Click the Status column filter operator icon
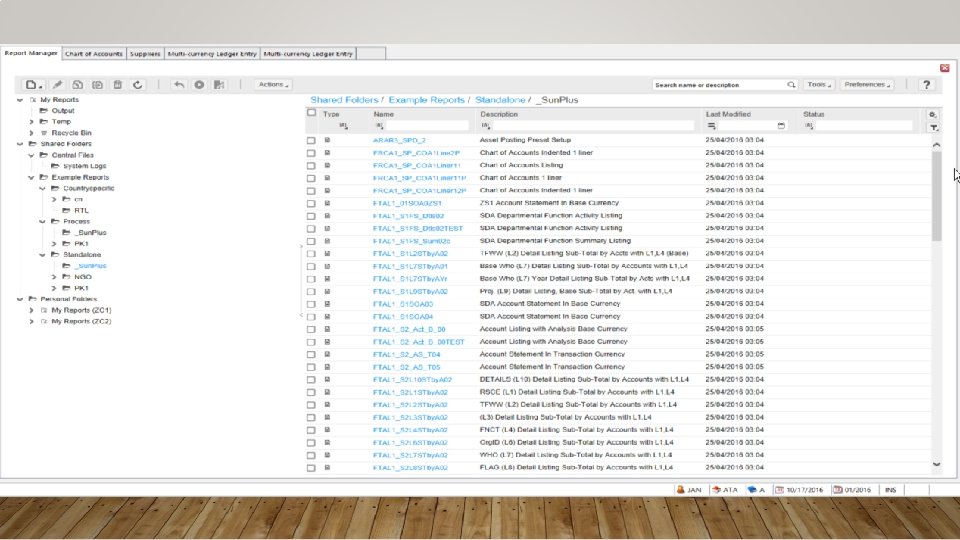Image resolution: width=960 pixels, height=540 pixels. [x=809, y=126]
